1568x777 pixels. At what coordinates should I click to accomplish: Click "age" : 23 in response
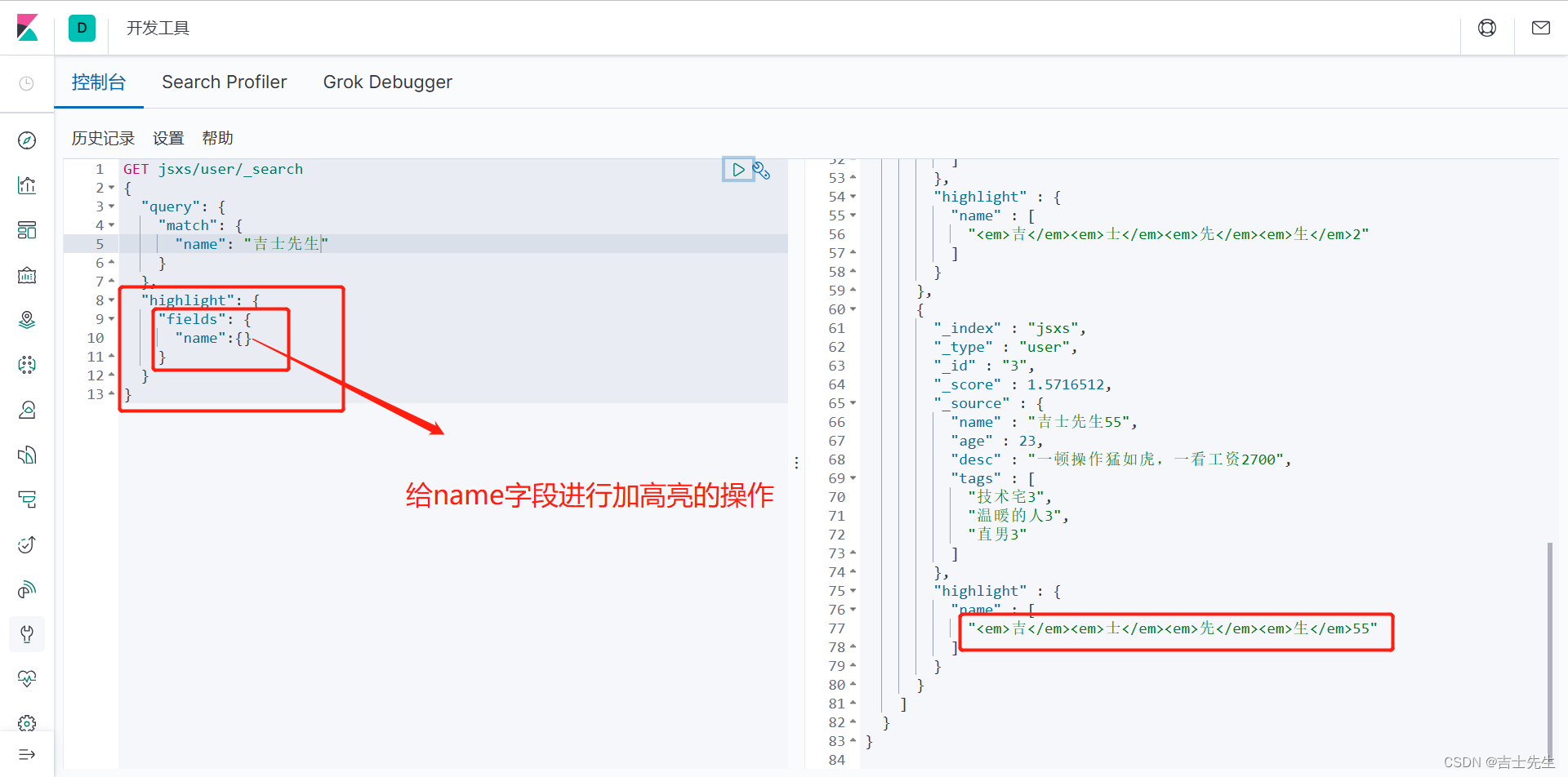(997, 441)
